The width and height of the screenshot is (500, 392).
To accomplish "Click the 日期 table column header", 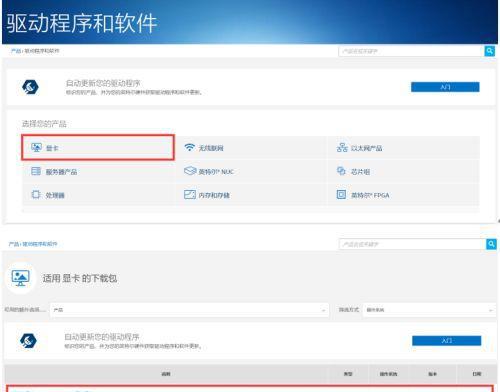I will [477, 374].
